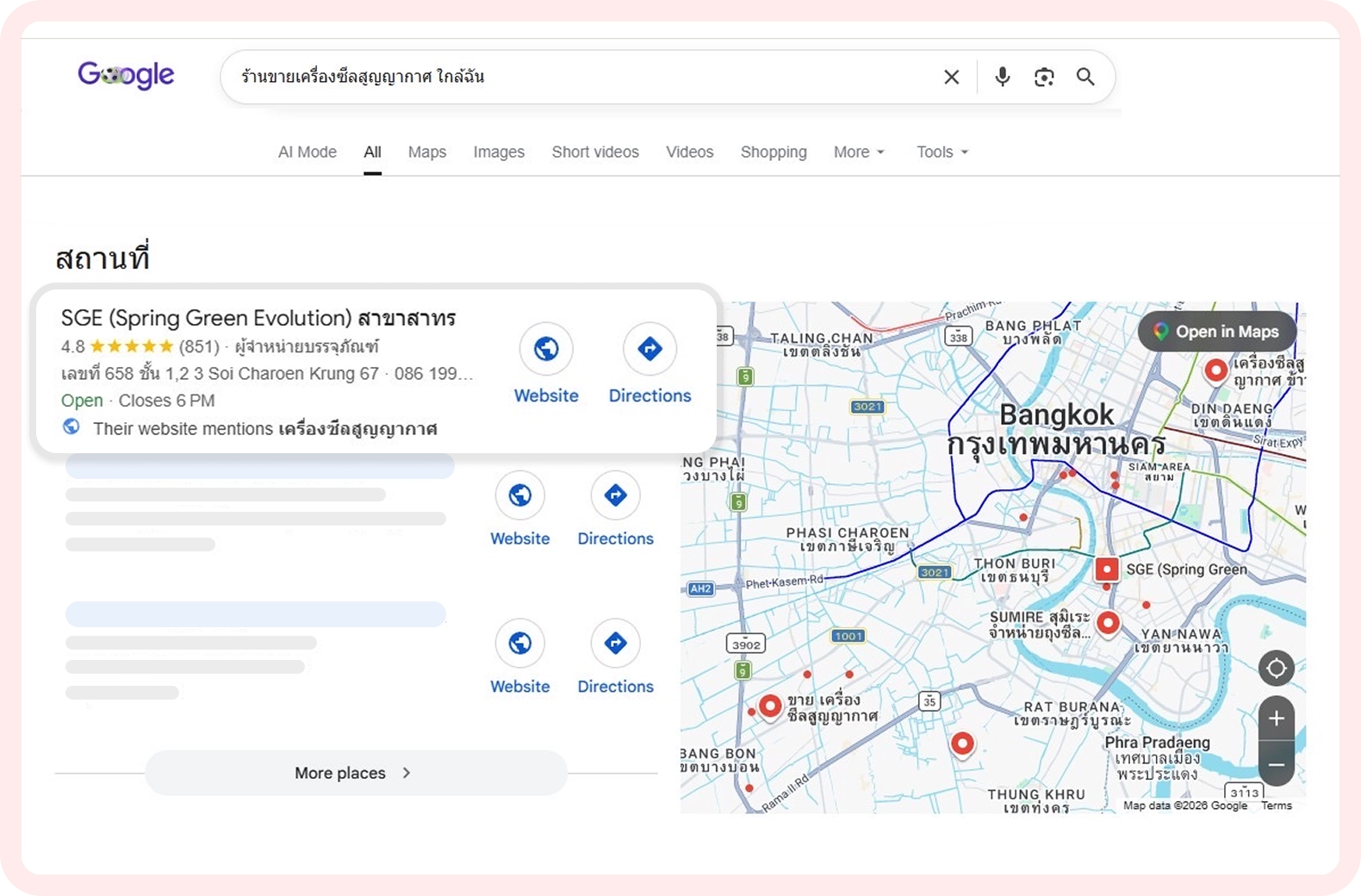Expand the Tools dropdown
Viewport: 1361px width, 896px height.
942,152
